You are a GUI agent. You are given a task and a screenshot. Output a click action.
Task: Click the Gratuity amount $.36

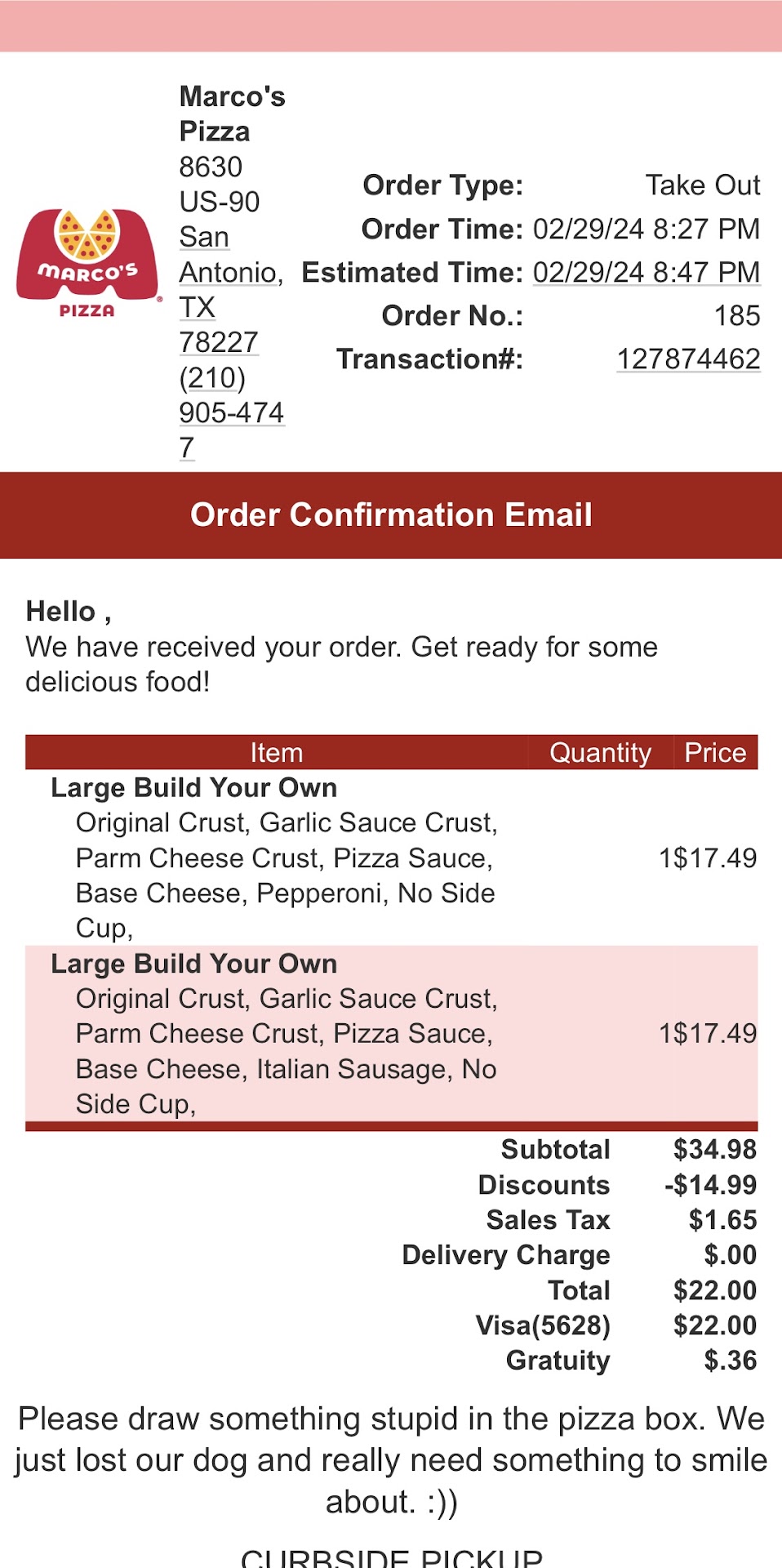coord(730,1360)
